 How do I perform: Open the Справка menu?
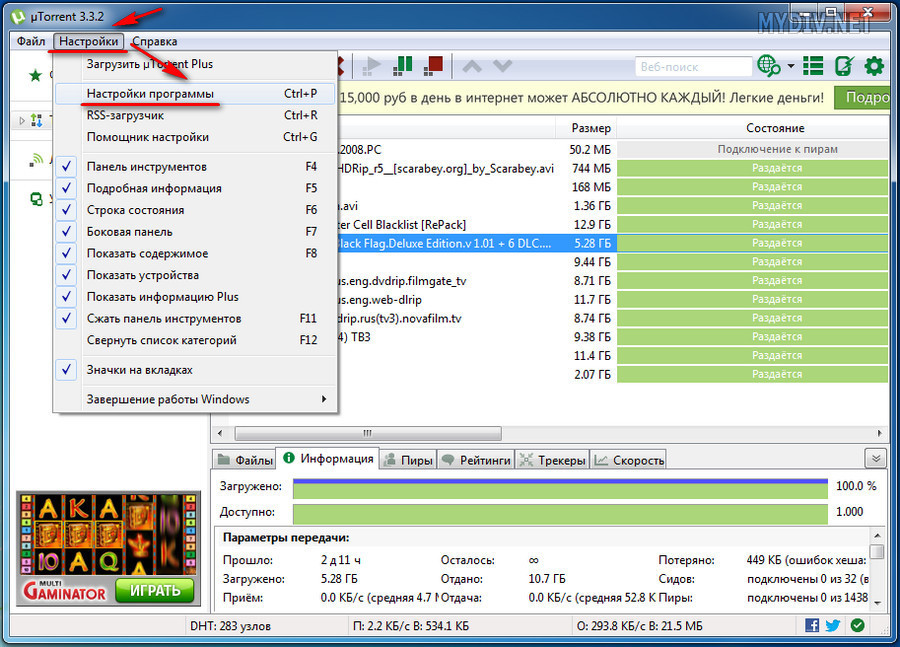[x=154, y=41]
